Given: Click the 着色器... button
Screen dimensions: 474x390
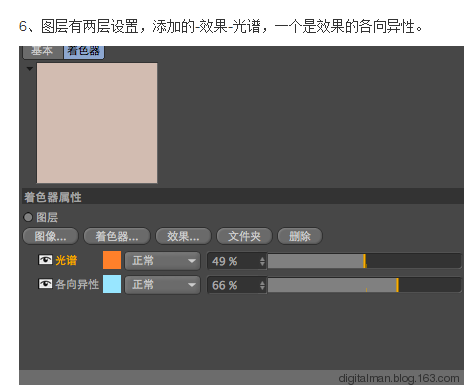Looking at the screenshot, I should (117, 237).
